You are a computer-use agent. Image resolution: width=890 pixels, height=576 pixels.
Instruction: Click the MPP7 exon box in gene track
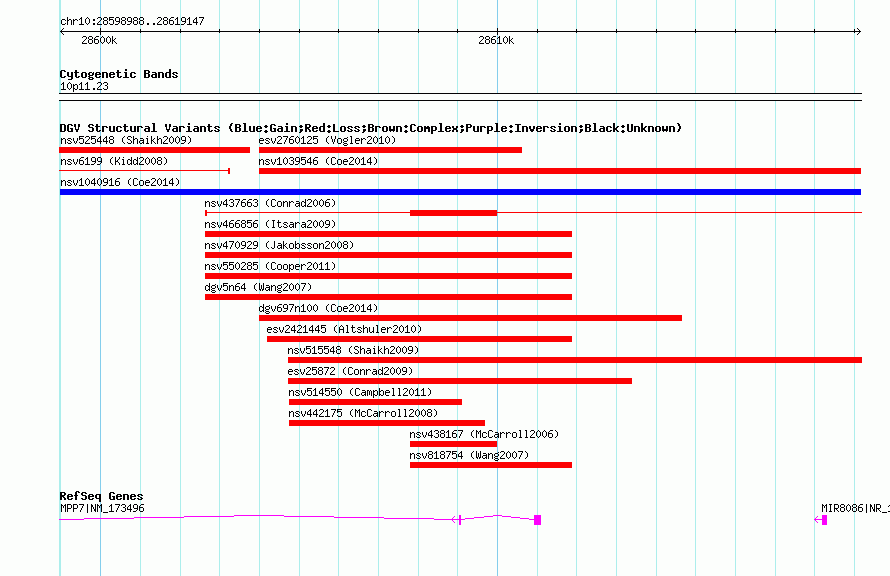tap(538, 520)
